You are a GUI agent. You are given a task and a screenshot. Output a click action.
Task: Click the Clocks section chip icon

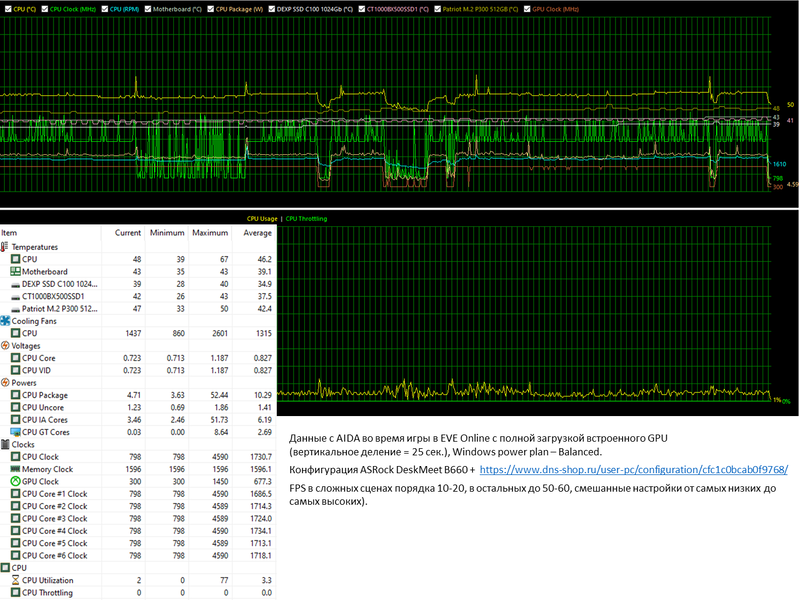(x=5, y=444)
